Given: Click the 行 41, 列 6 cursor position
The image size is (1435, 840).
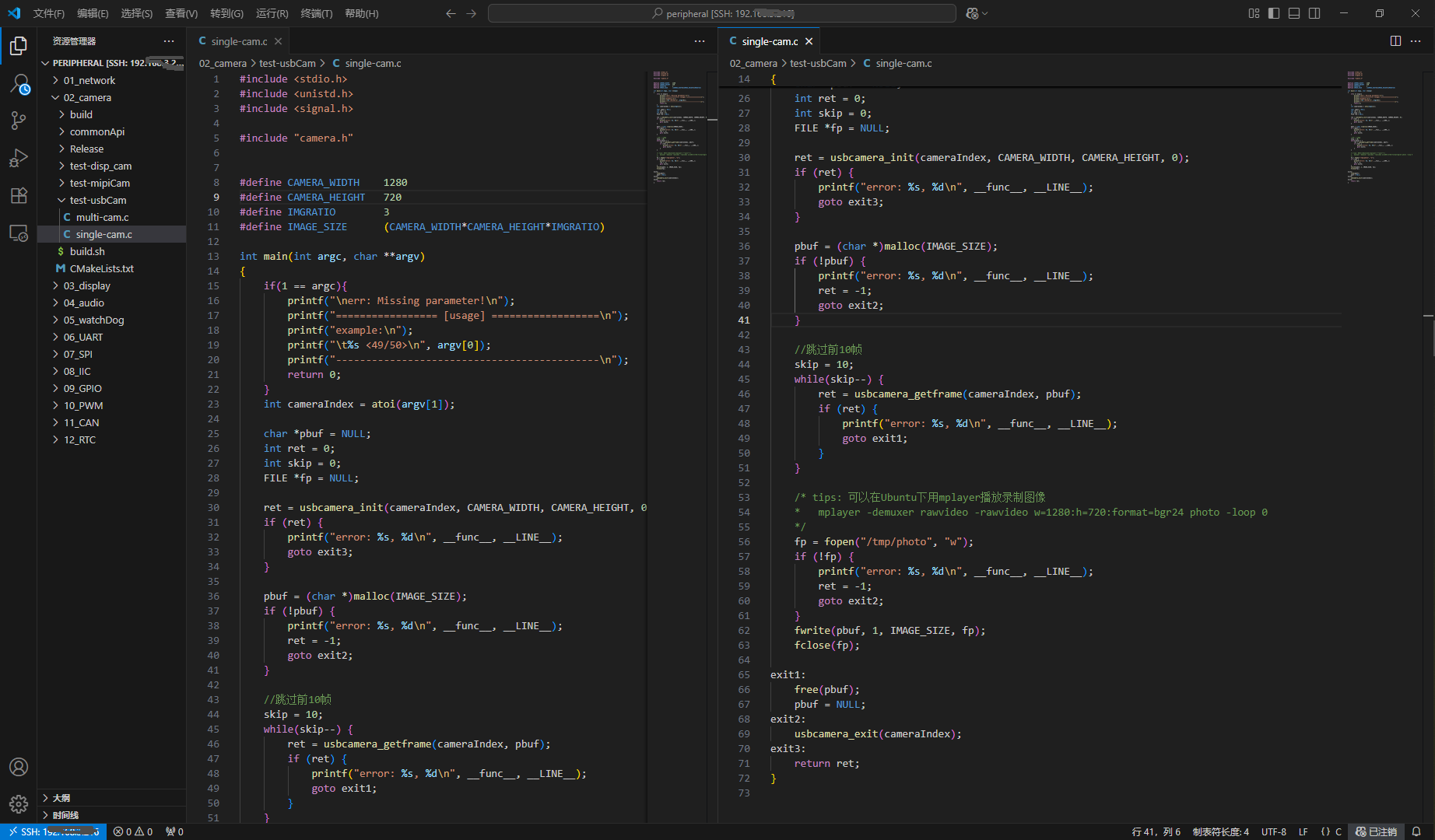Looking at the screenshot, I should (1156, 831).
